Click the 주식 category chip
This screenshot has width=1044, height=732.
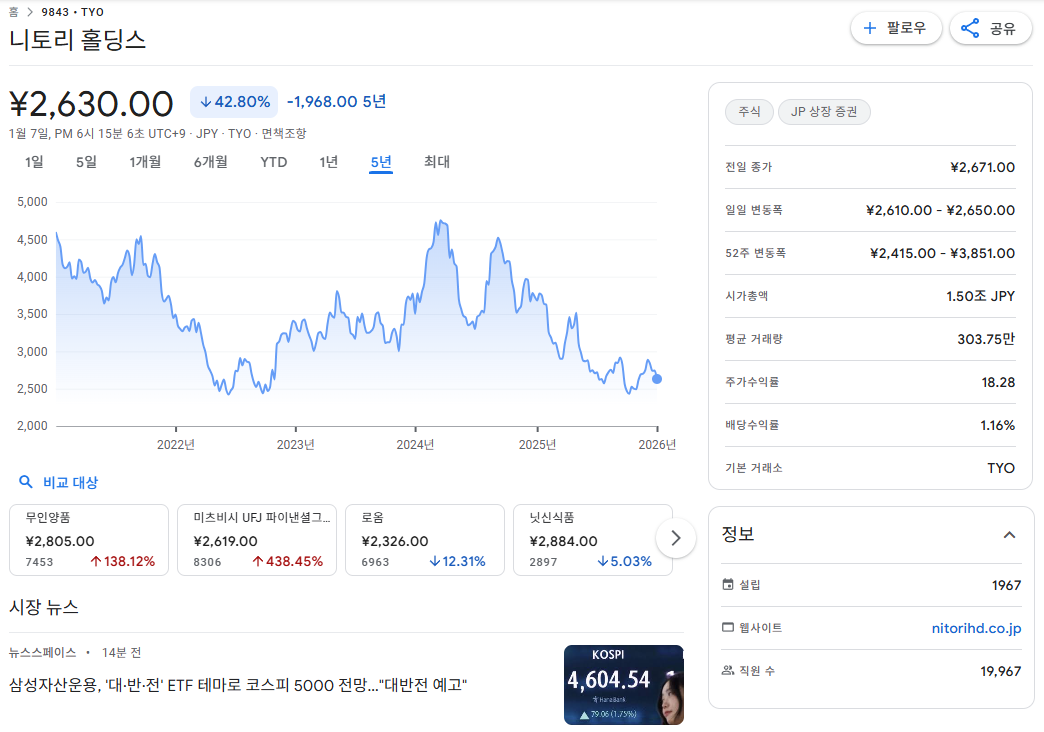coord(749,111)
